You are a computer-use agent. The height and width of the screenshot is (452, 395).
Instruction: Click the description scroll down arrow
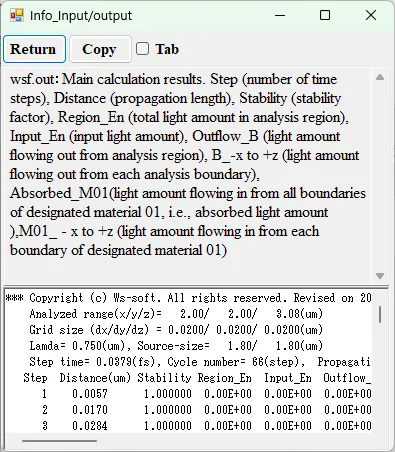380,276
